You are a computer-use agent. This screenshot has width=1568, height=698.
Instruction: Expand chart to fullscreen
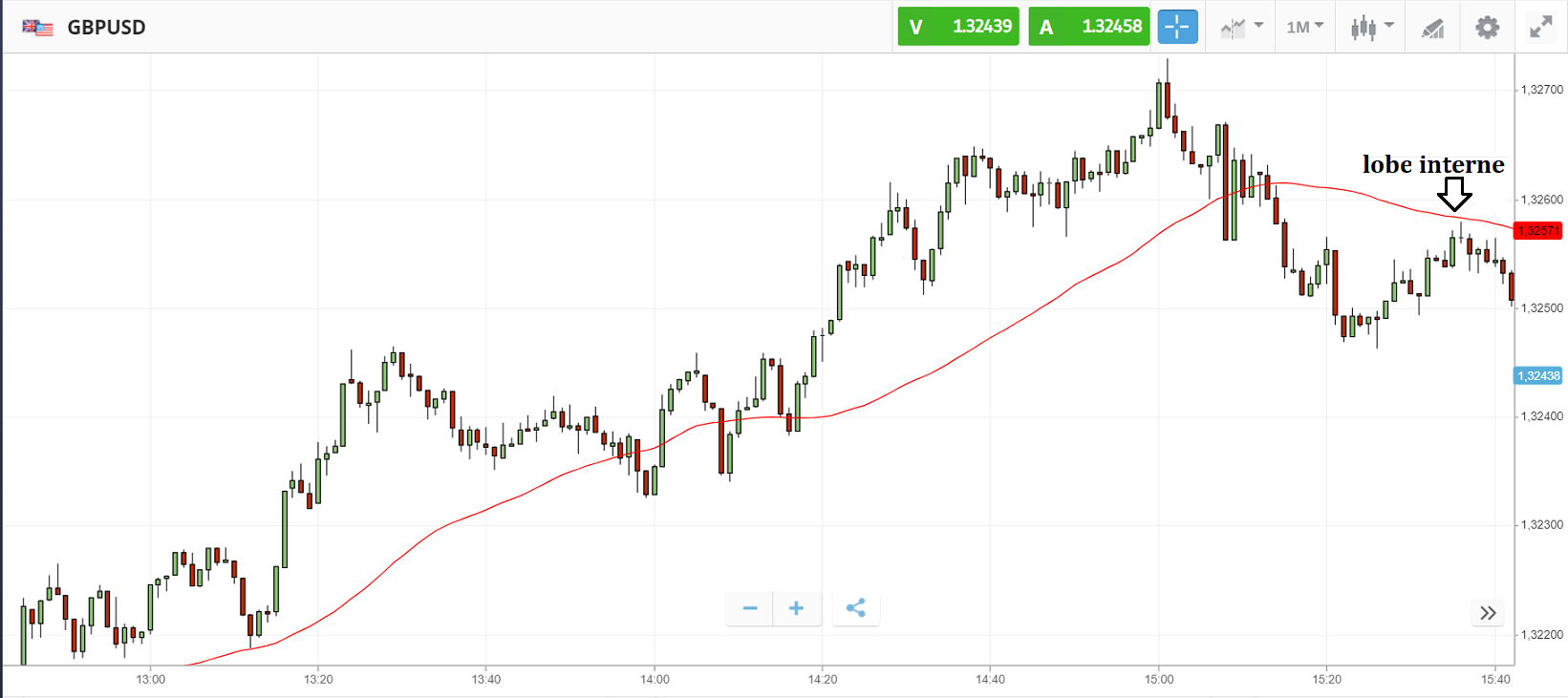point(1540,27)
